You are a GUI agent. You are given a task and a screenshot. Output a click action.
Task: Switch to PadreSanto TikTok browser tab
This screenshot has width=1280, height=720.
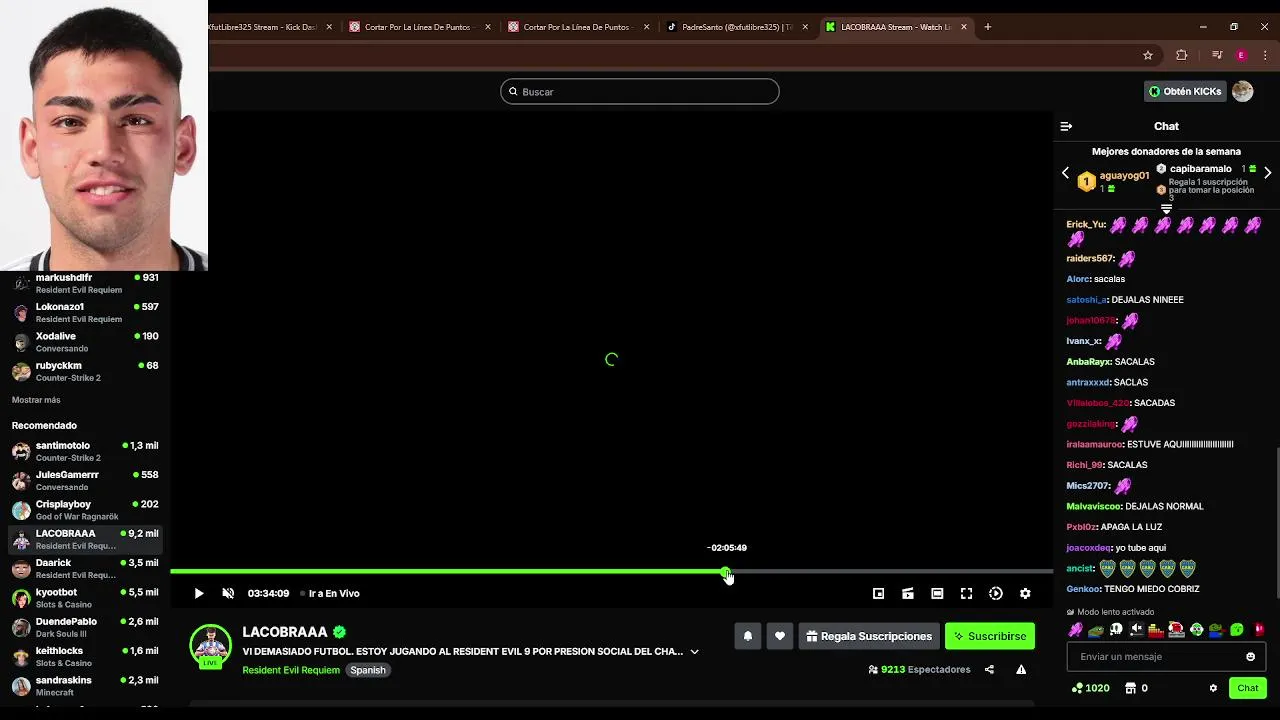737,27
